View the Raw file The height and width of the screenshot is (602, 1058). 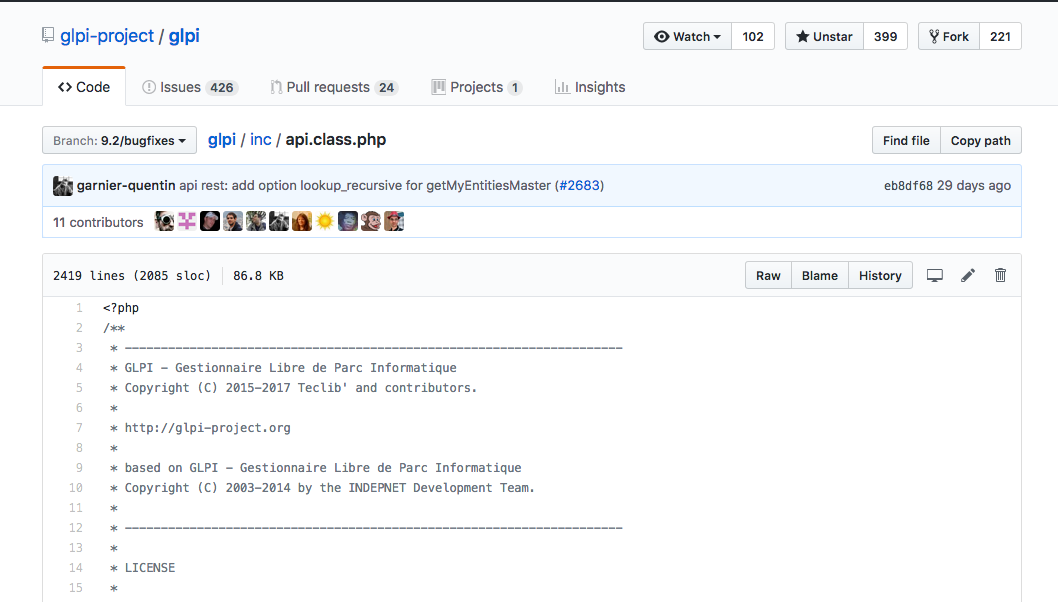[768, 275]
